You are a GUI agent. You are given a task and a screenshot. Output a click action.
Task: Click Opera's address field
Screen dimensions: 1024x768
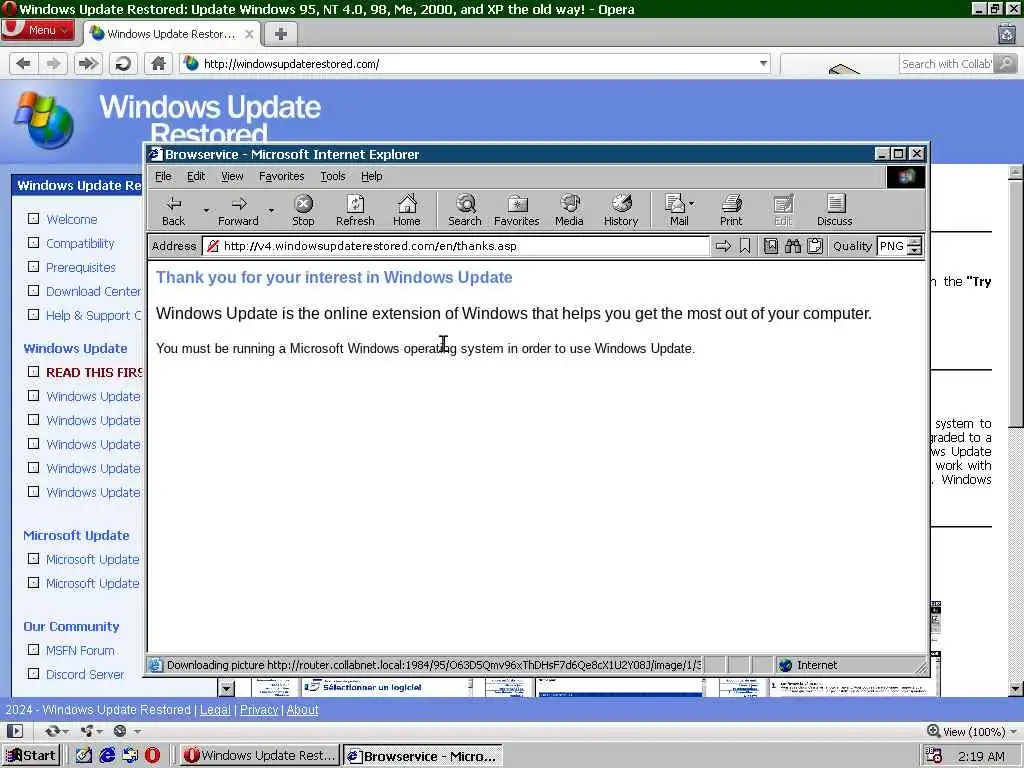click(475, 63)
